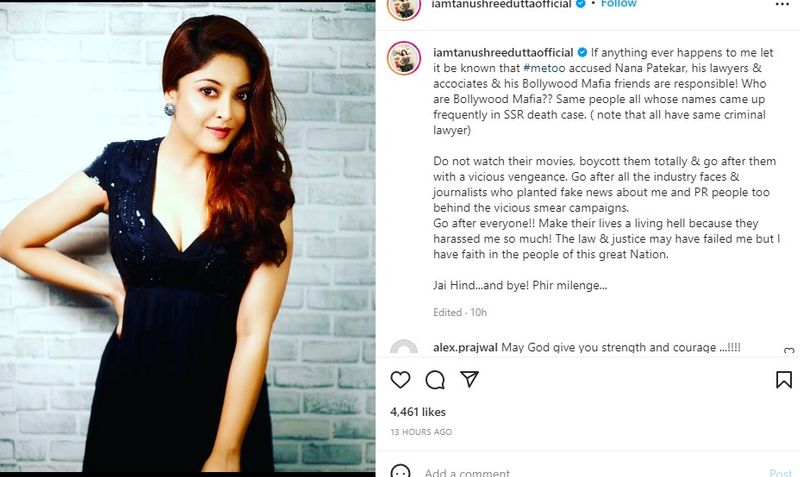The image size is (800, 477).
Task: Open the emoji picker beside the comment field
Action: click(x=400, y=472)
